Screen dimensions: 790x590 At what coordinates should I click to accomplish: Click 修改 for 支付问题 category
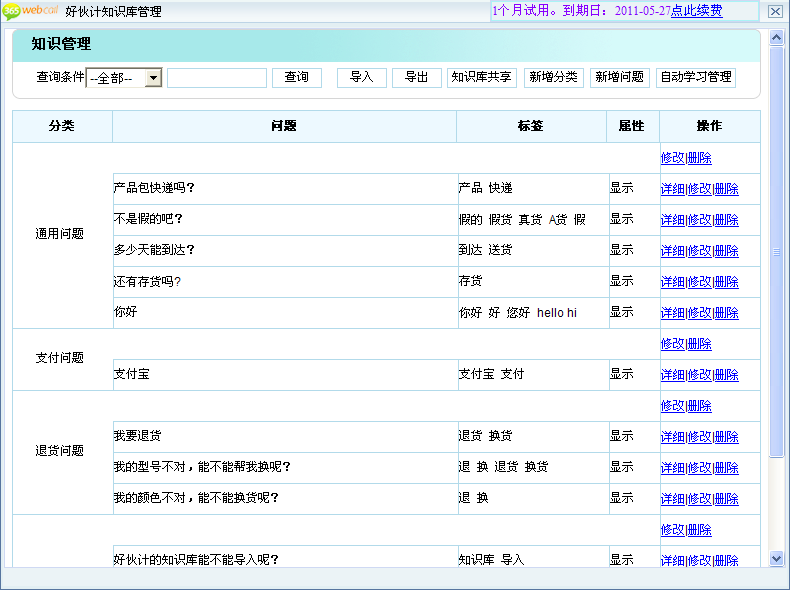pos(673,344)
